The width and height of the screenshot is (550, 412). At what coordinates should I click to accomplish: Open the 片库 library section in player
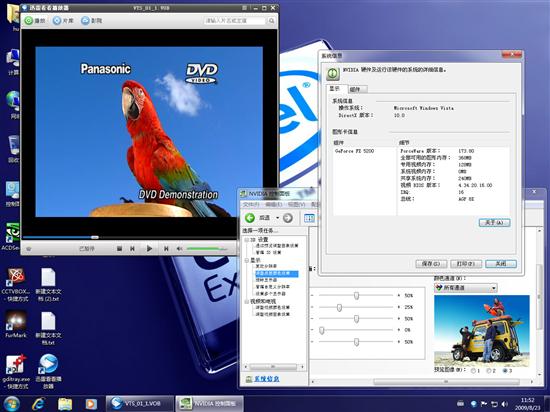coord(63,21)
